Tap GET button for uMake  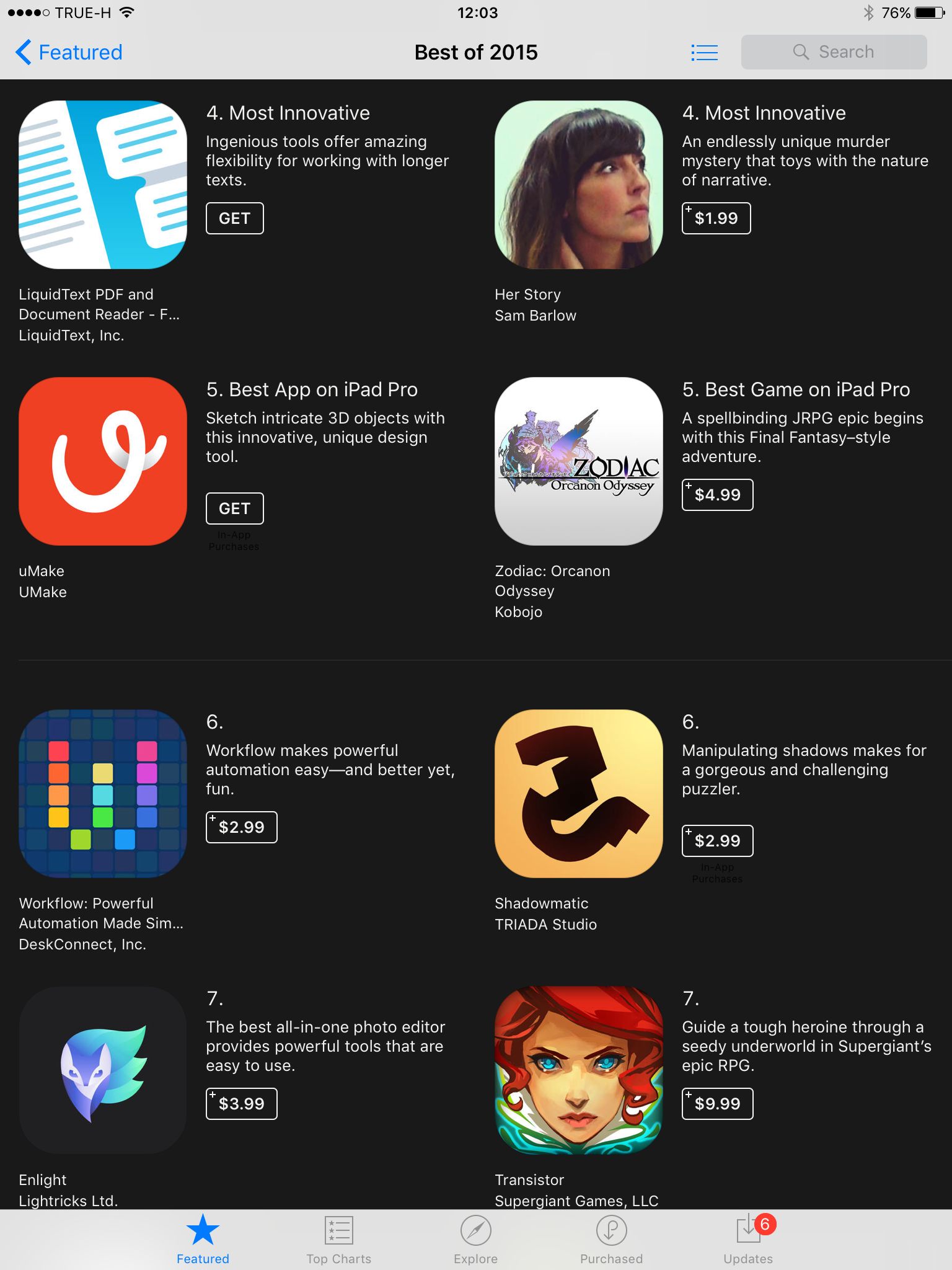pyautogui.click(x=235, y=508)
